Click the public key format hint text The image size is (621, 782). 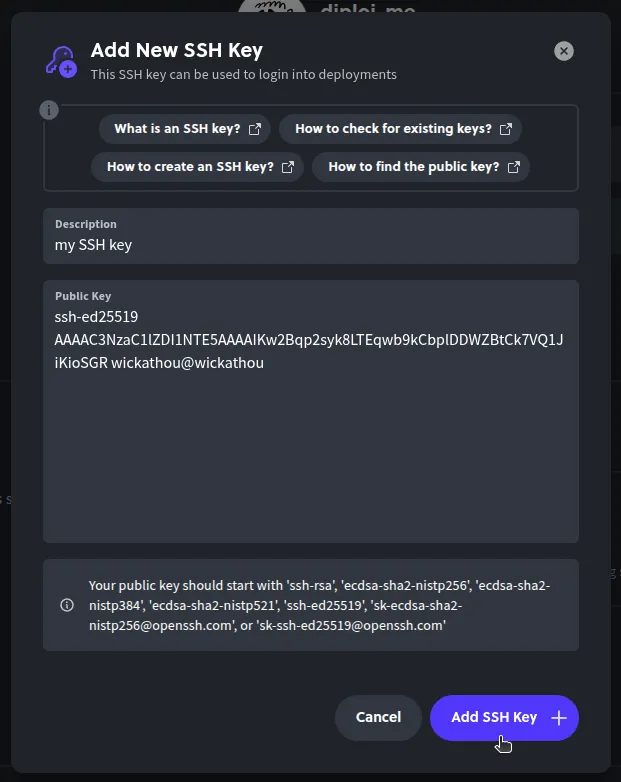coord(320,605)
